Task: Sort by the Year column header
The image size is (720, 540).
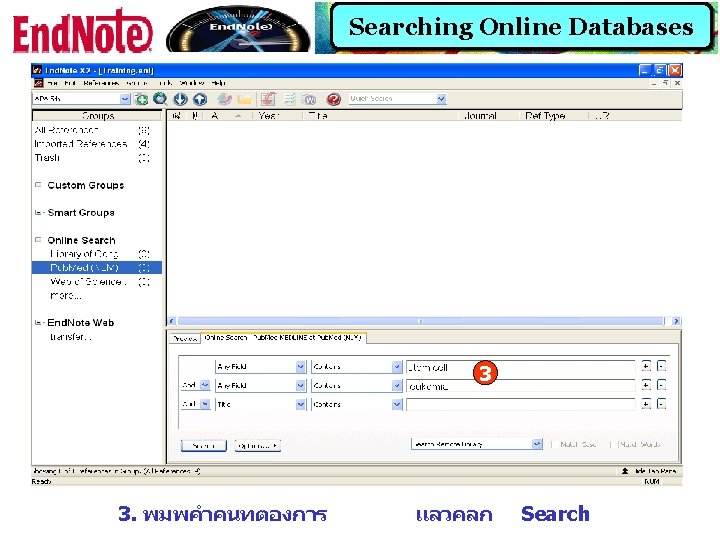Action: [268, 116]
